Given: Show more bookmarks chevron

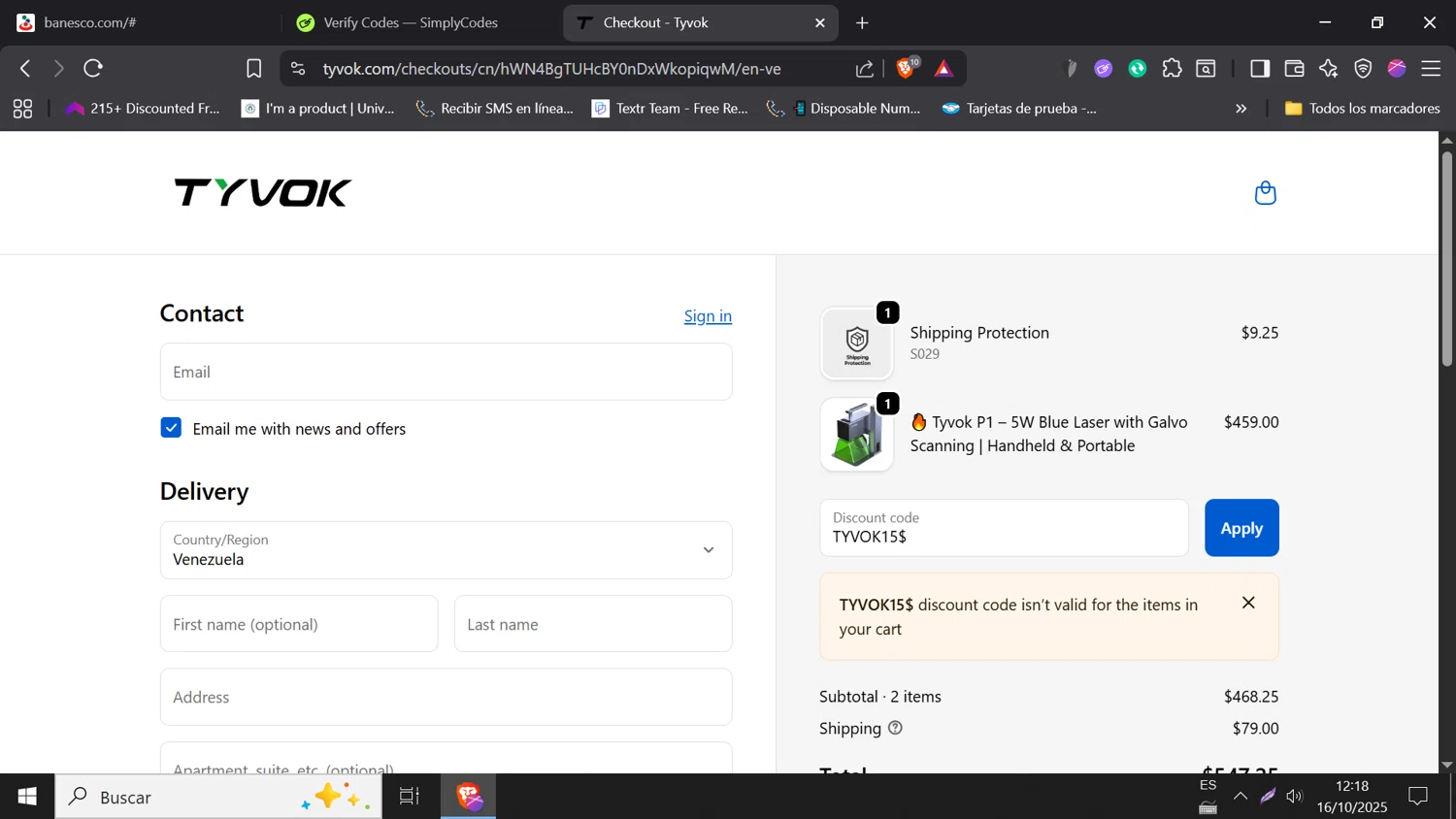Looking at the screenshot, I should tap(1241, 109).
